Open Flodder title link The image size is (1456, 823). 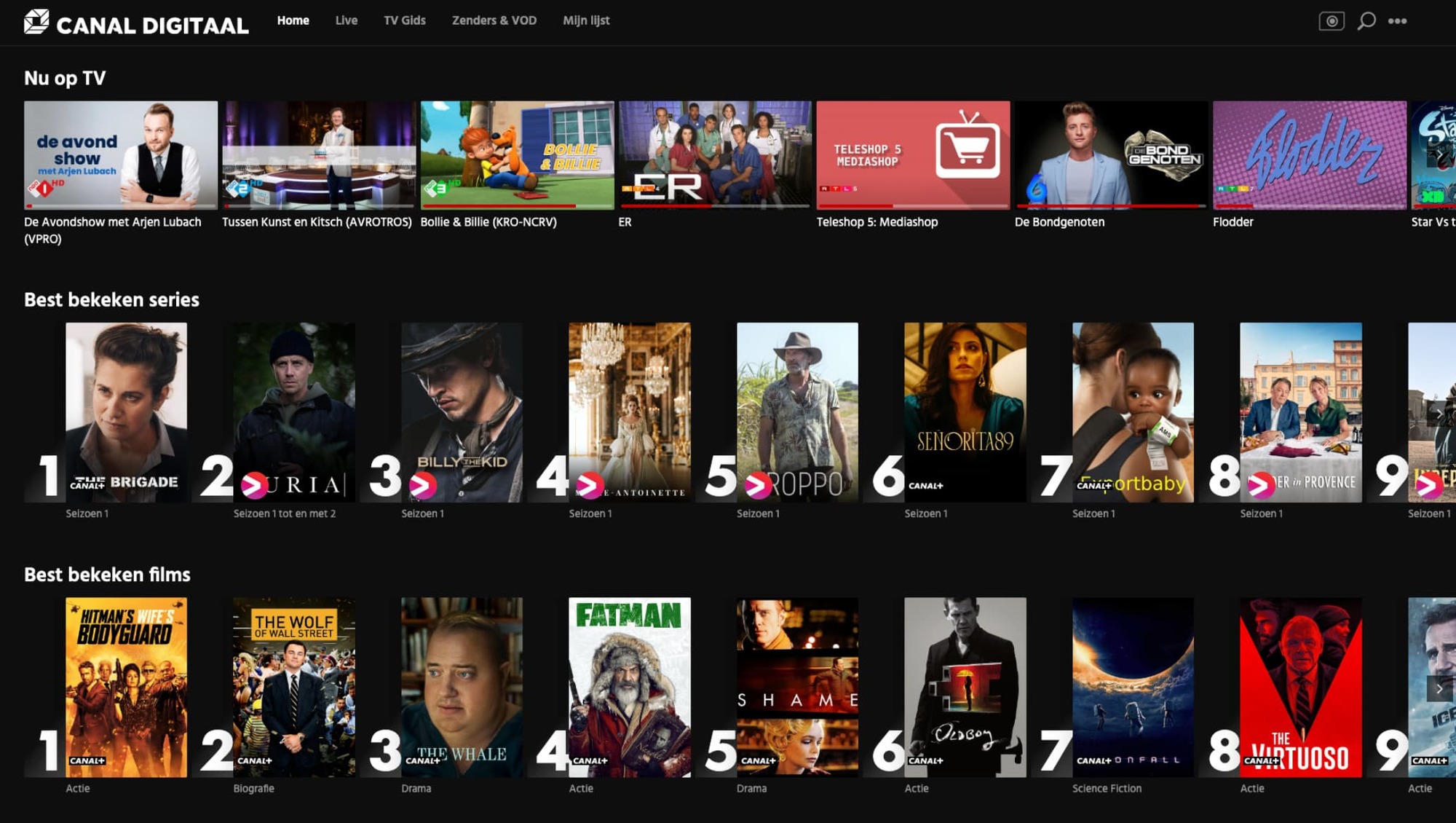pyautogui.click(x=1233, y=222)
